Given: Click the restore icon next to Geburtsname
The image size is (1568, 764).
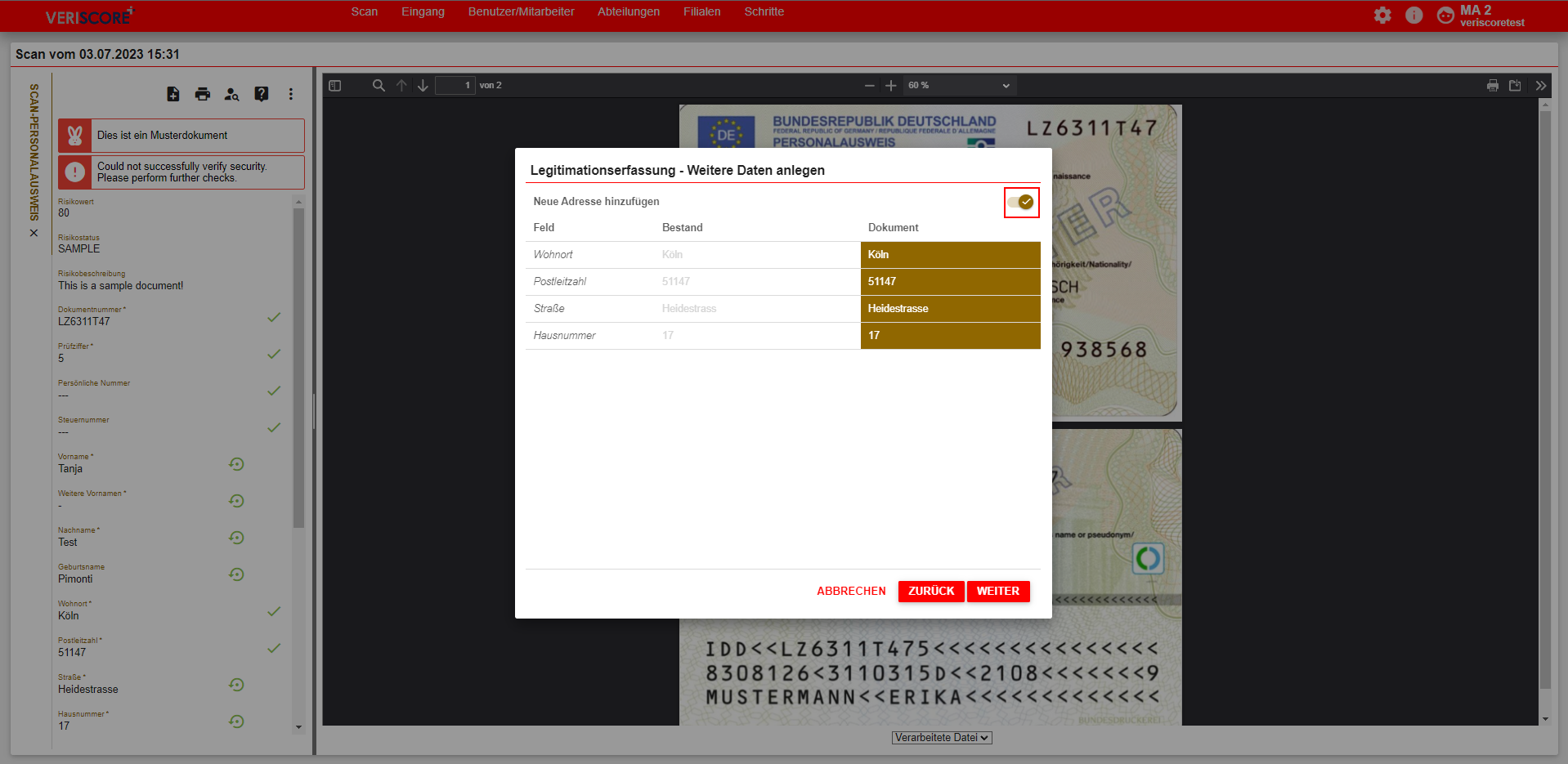Looking at the screenshot, I should tap(236, 574).
